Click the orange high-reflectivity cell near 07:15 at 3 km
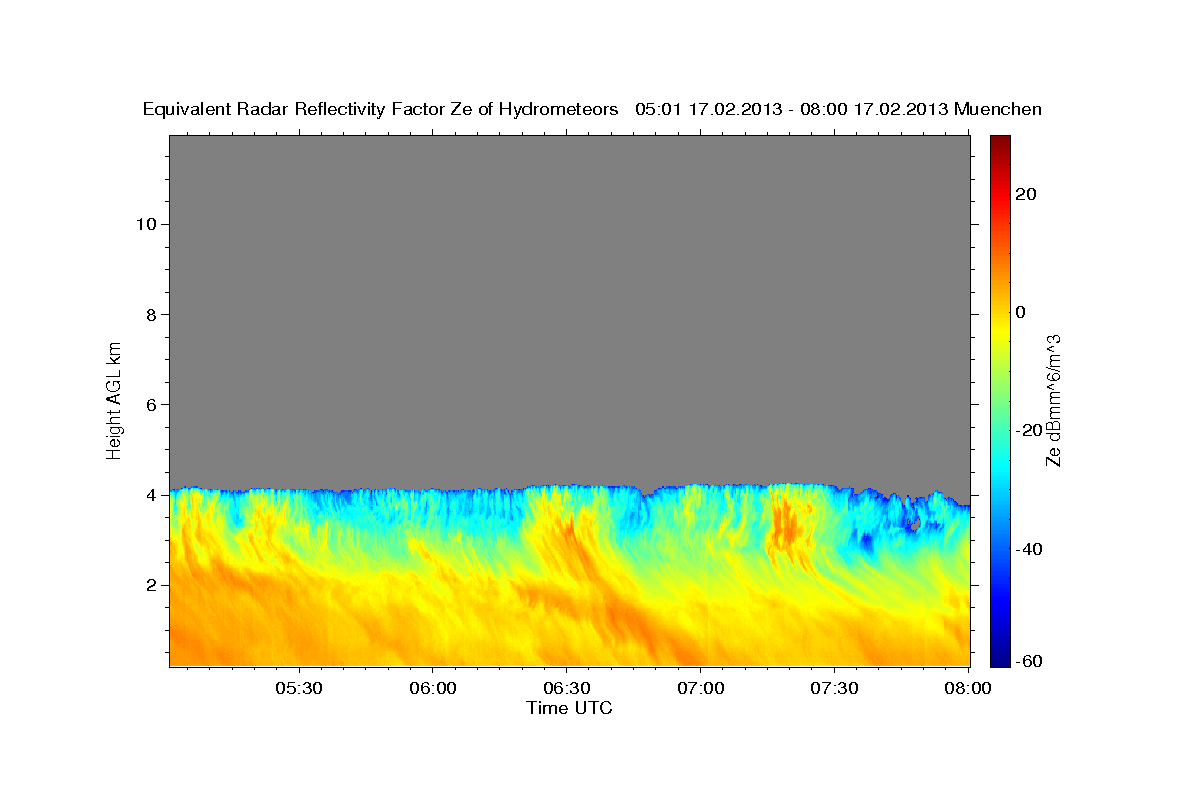Viewport: 1200px width, 800px height. click(787, 528)
